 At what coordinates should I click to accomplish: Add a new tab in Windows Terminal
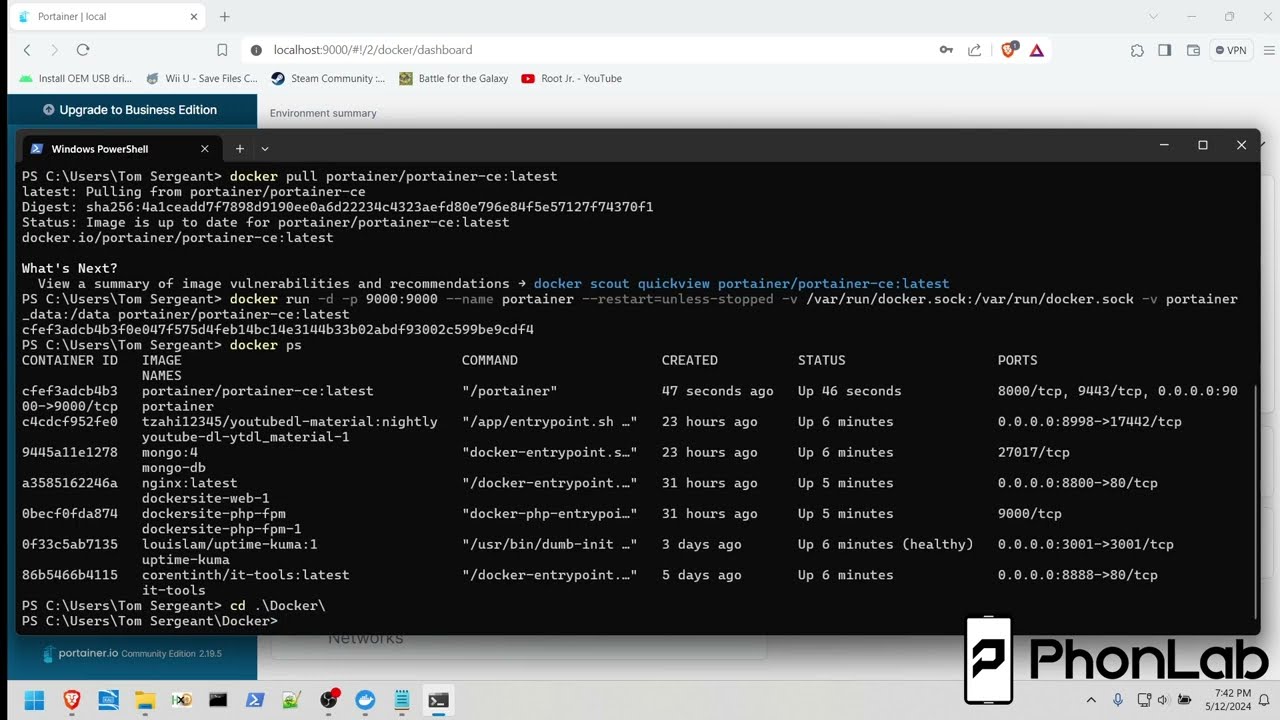(240, 148)
